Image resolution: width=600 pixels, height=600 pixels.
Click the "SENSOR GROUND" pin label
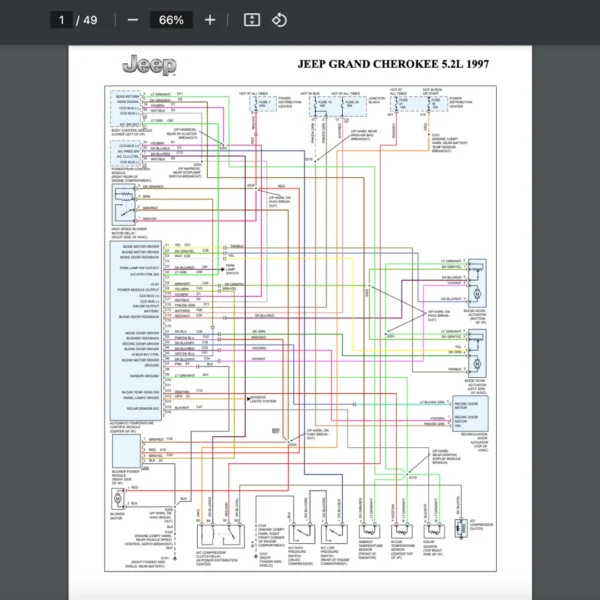(144, 376)
